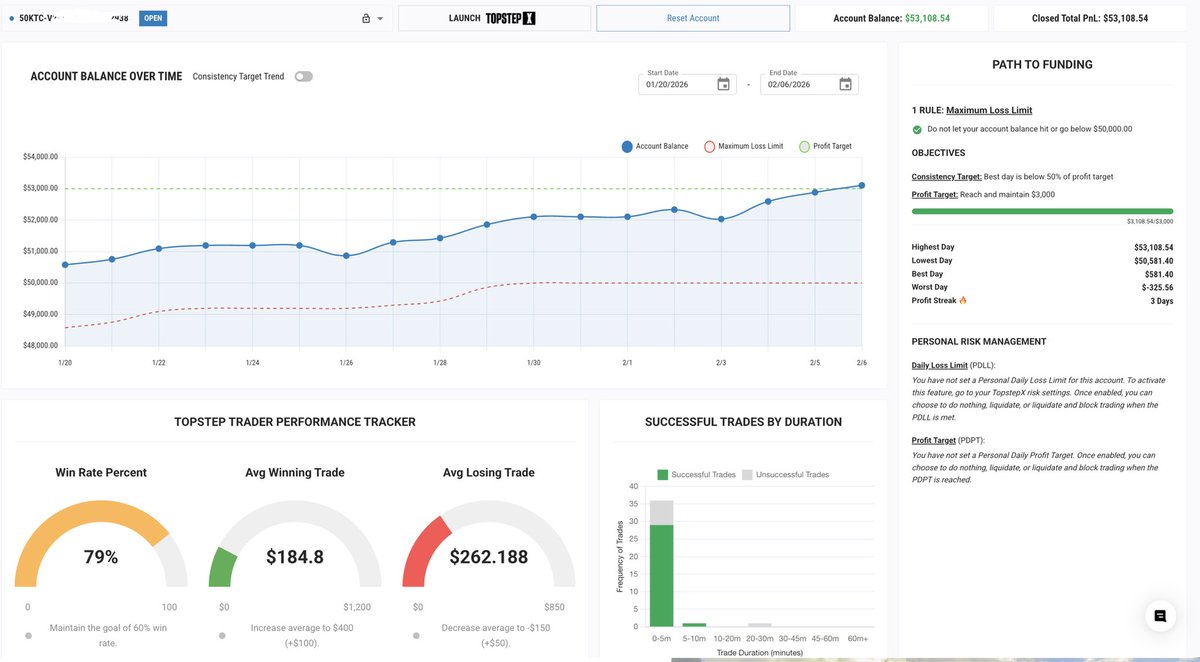
Task: Open the End Date calendar icon
Action: [845, 85]
